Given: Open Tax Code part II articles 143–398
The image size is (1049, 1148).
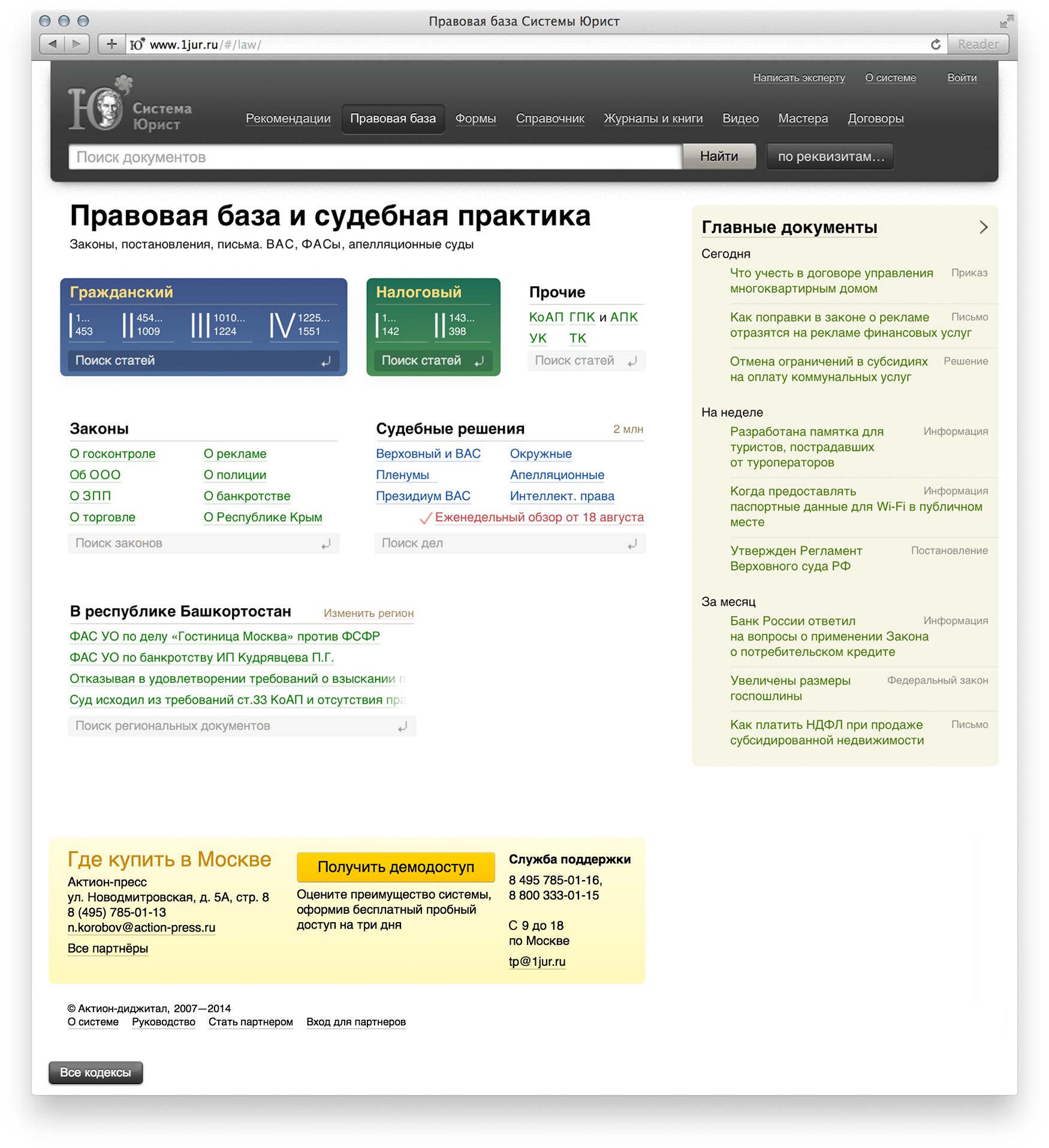Looking at the screenshot, I should (x=457, y=325).
